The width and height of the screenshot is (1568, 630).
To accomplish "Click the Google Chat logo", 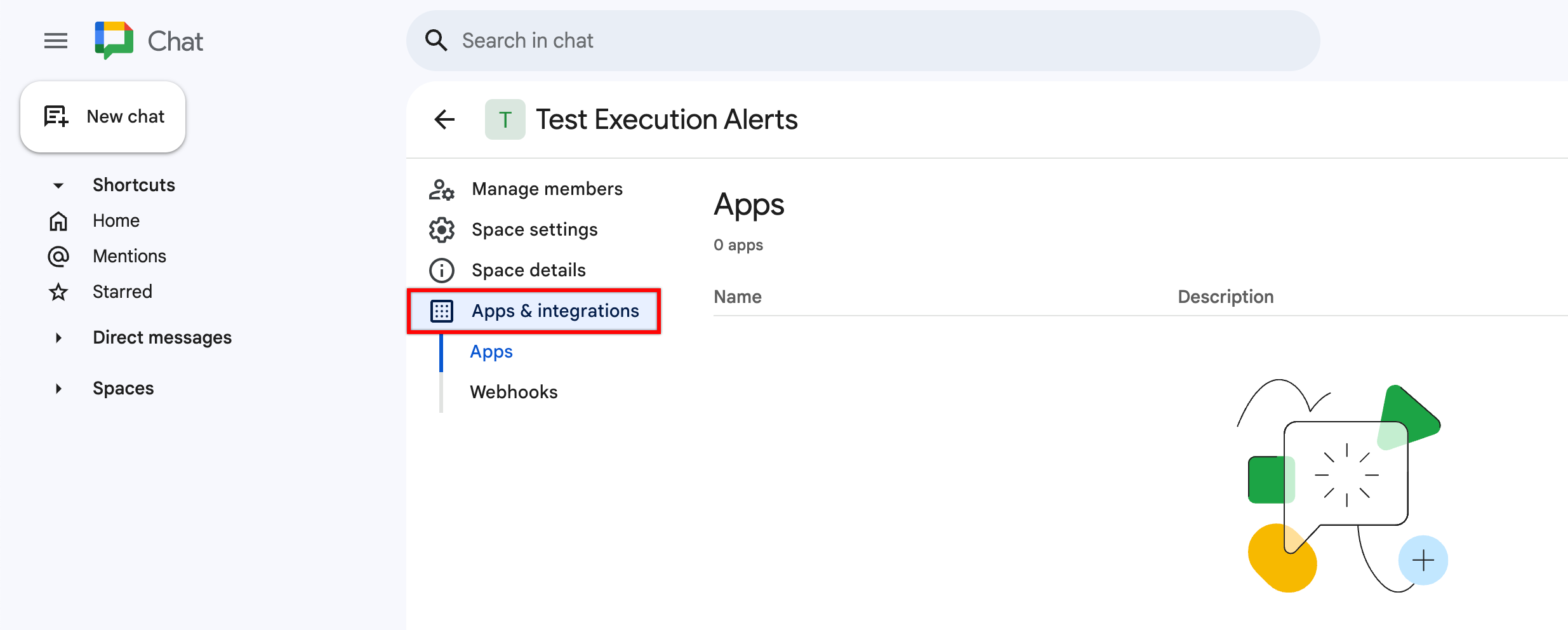I will [114, 39].
